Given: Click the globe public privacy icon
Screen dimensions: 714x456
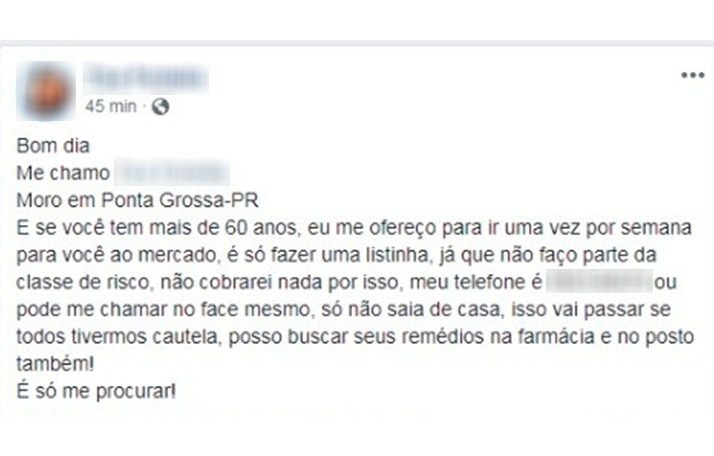Looking at the screenshot, I should 160,106.
